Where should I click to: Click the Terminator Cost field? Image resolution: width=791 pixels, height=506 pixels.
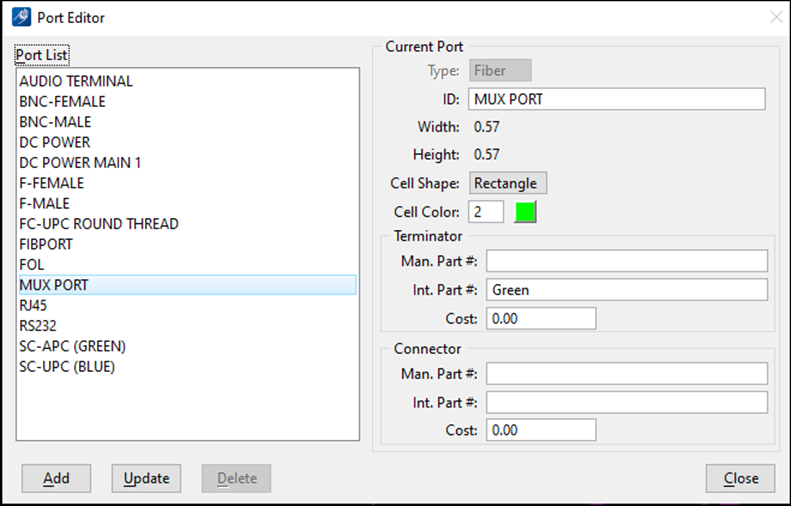(x=541, y=319)
